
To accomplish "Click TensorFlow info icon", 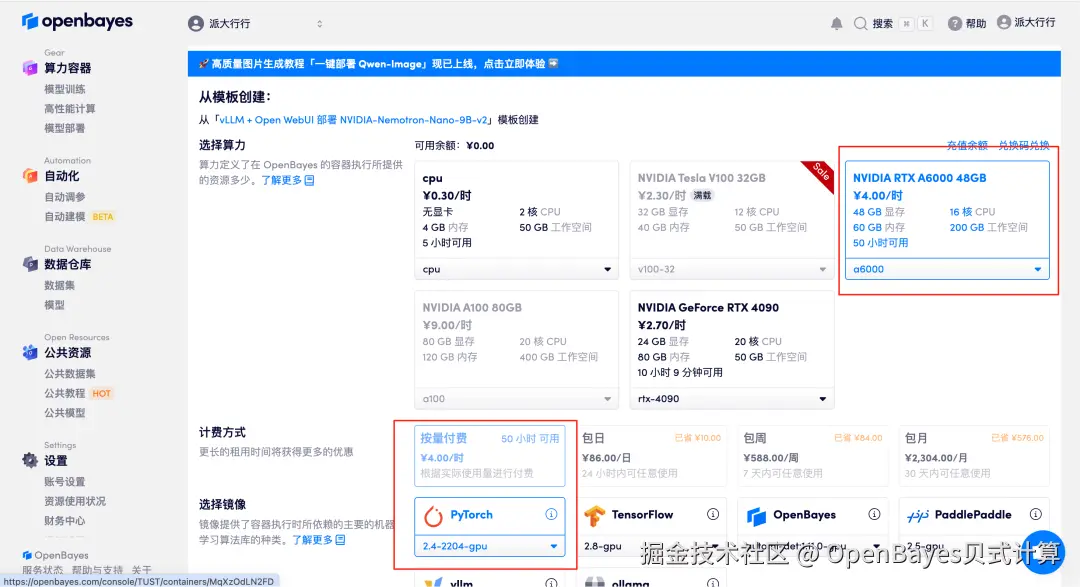I will (713, 514).
